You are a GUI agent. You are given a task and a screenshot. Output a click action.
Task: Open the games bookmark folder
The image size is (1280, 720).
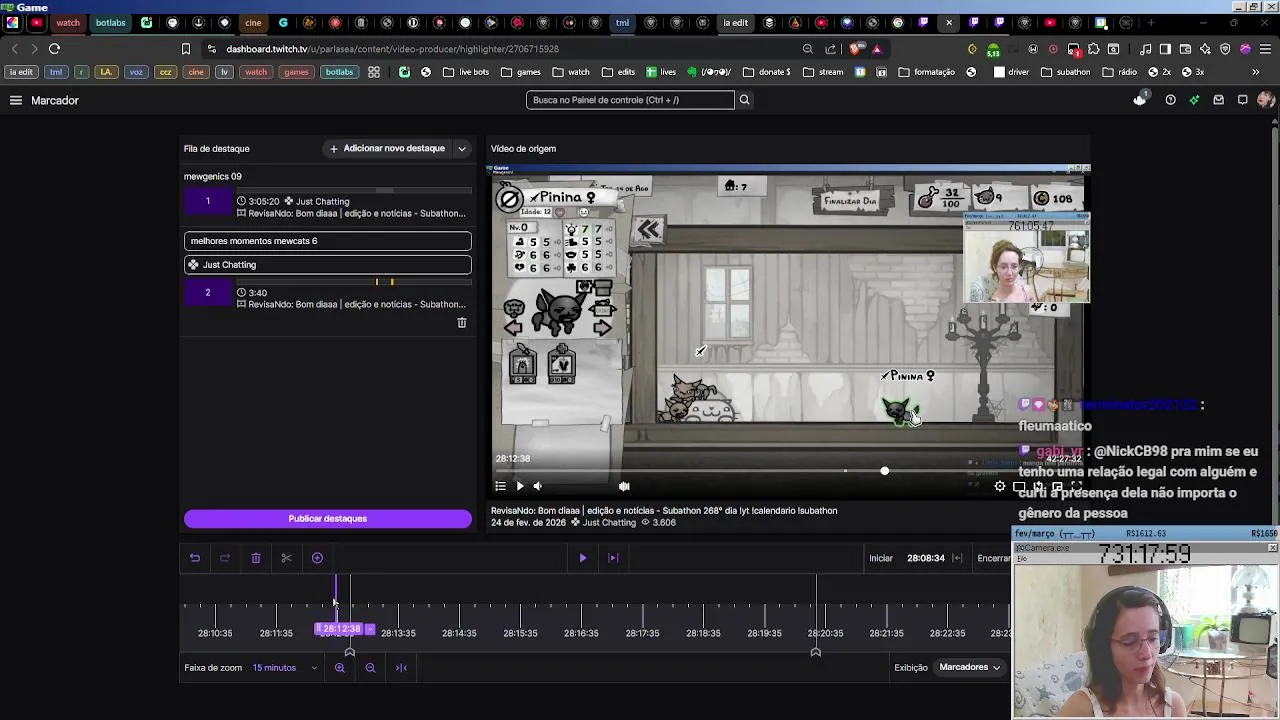click(521, 72)
